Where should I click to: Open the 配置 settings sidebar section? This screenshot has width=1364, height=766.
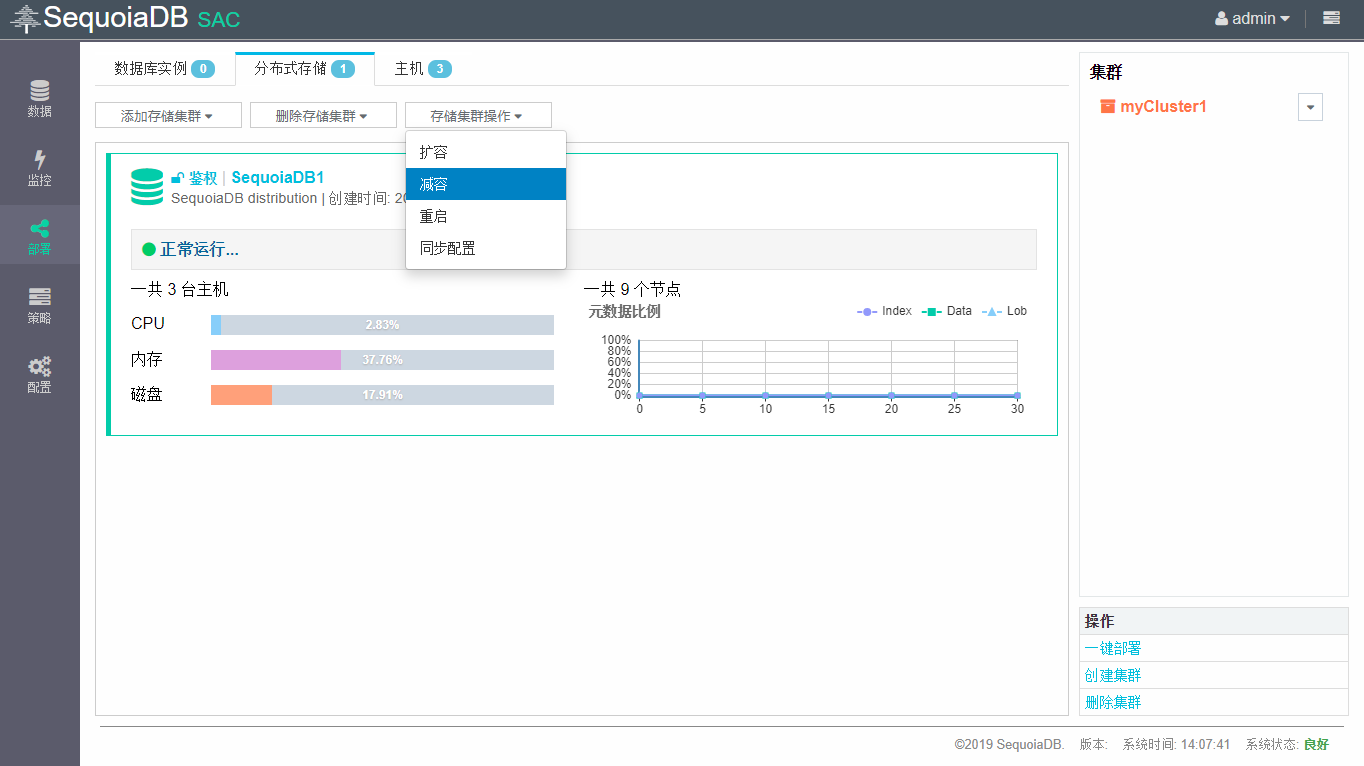click(x=40, y=374)
